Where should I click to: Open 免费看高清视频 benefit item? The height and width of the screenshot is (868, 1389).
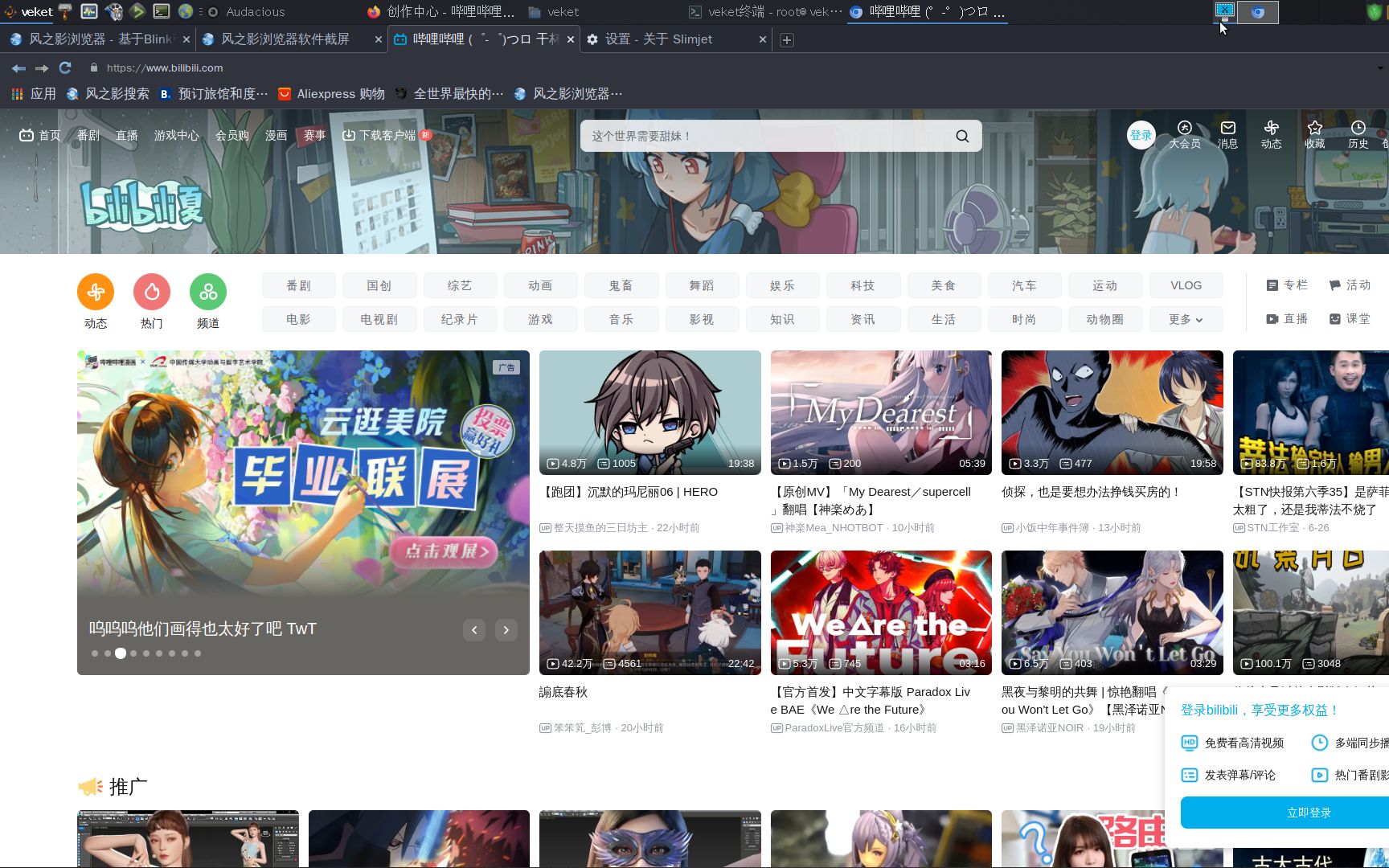point(1233,743)
